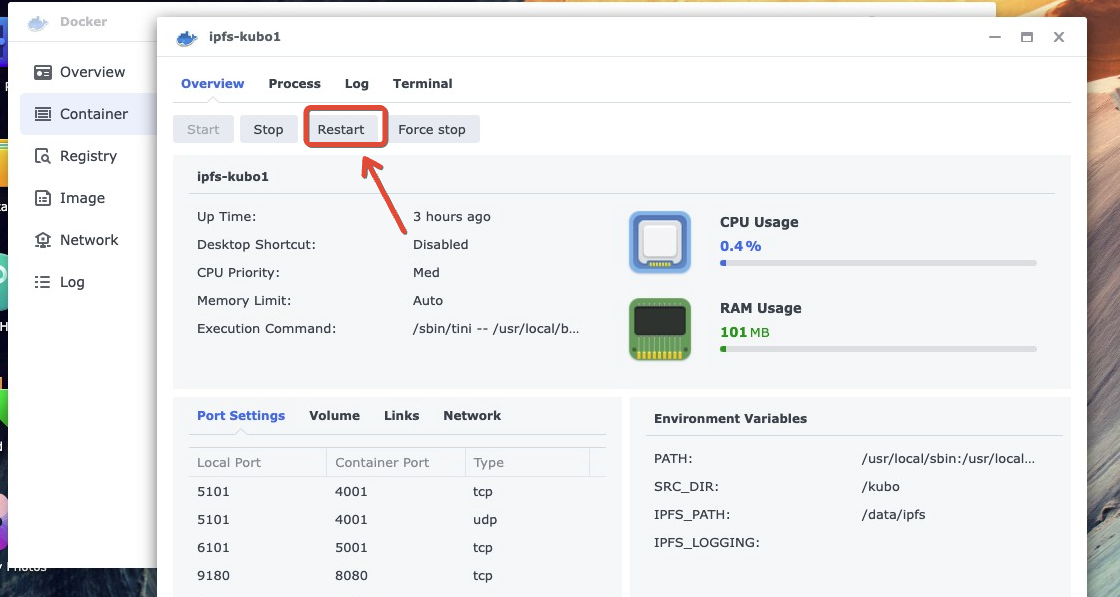Click the CPU chip icon
This screenshot has height=597, width=1120.
click(660, 242)
